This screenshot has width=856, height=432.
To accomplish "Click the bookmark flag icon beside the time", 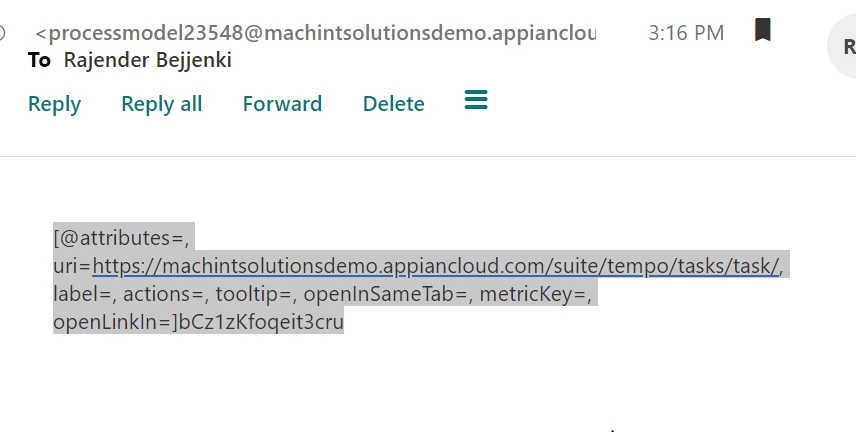I will pos(763,29).
